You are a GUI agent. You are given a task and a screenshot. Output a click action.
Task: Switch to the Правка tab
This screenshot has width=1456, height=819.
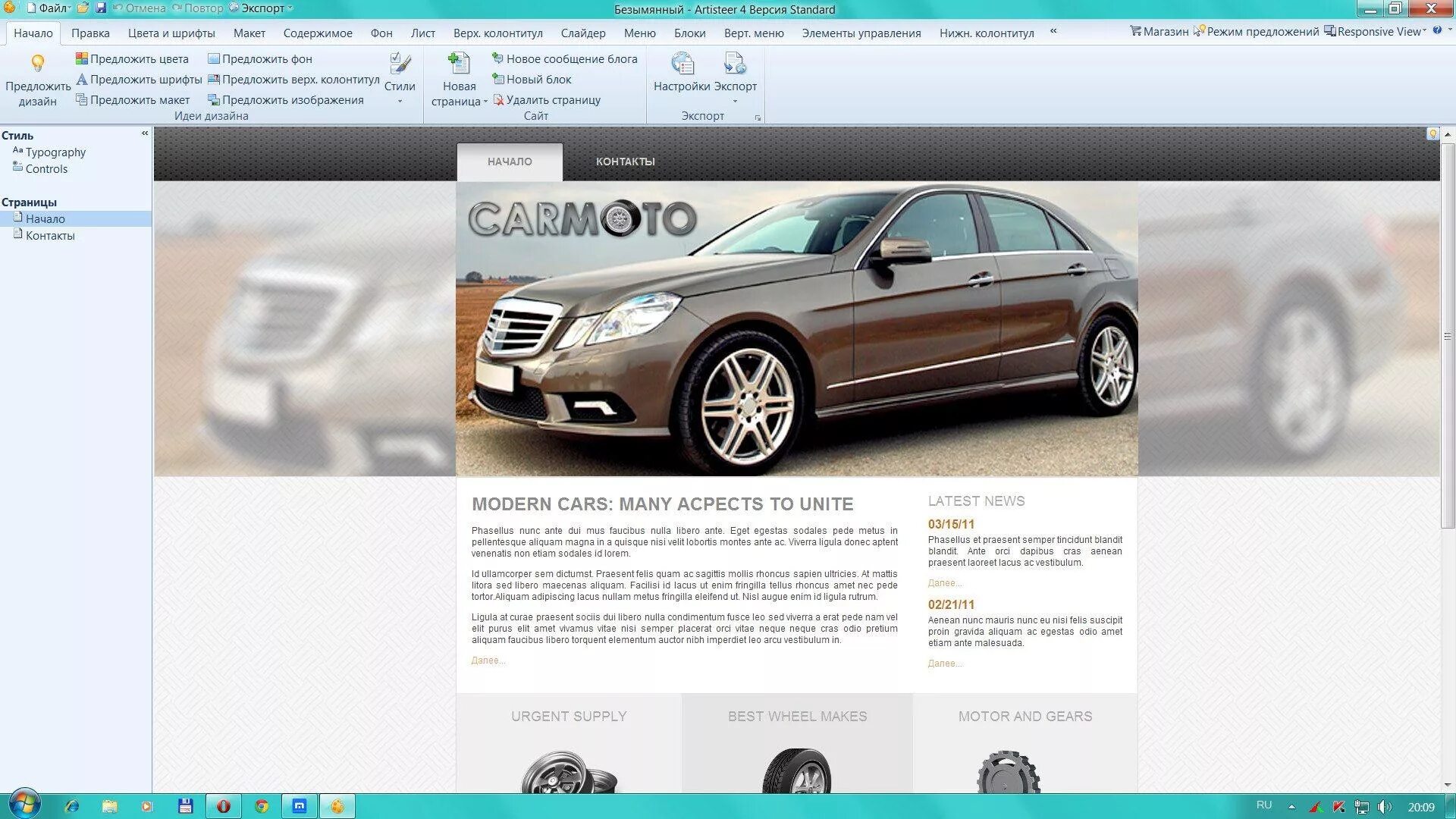point(90,33)
